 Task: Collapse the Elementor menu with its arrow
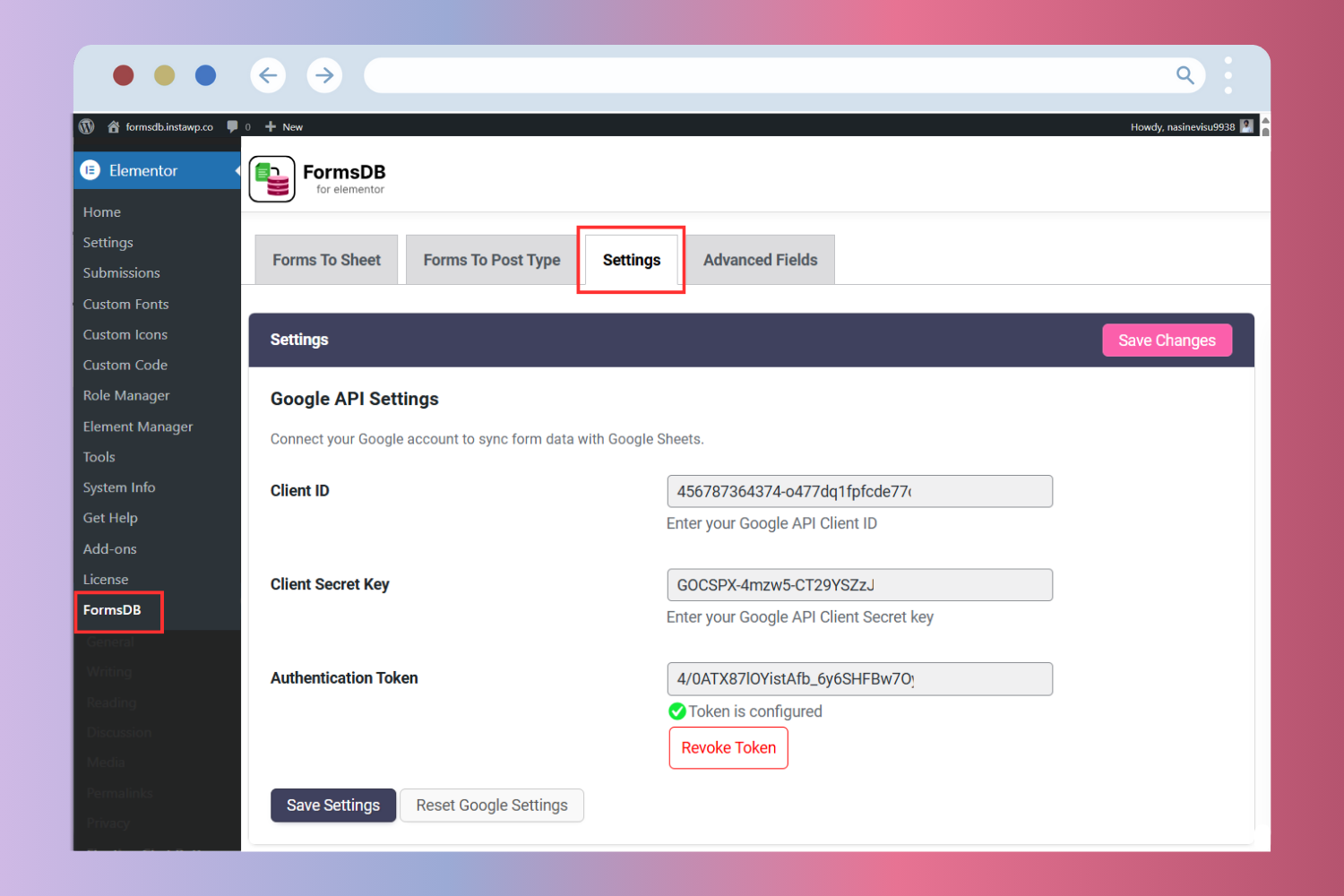[x=235, y=169]
